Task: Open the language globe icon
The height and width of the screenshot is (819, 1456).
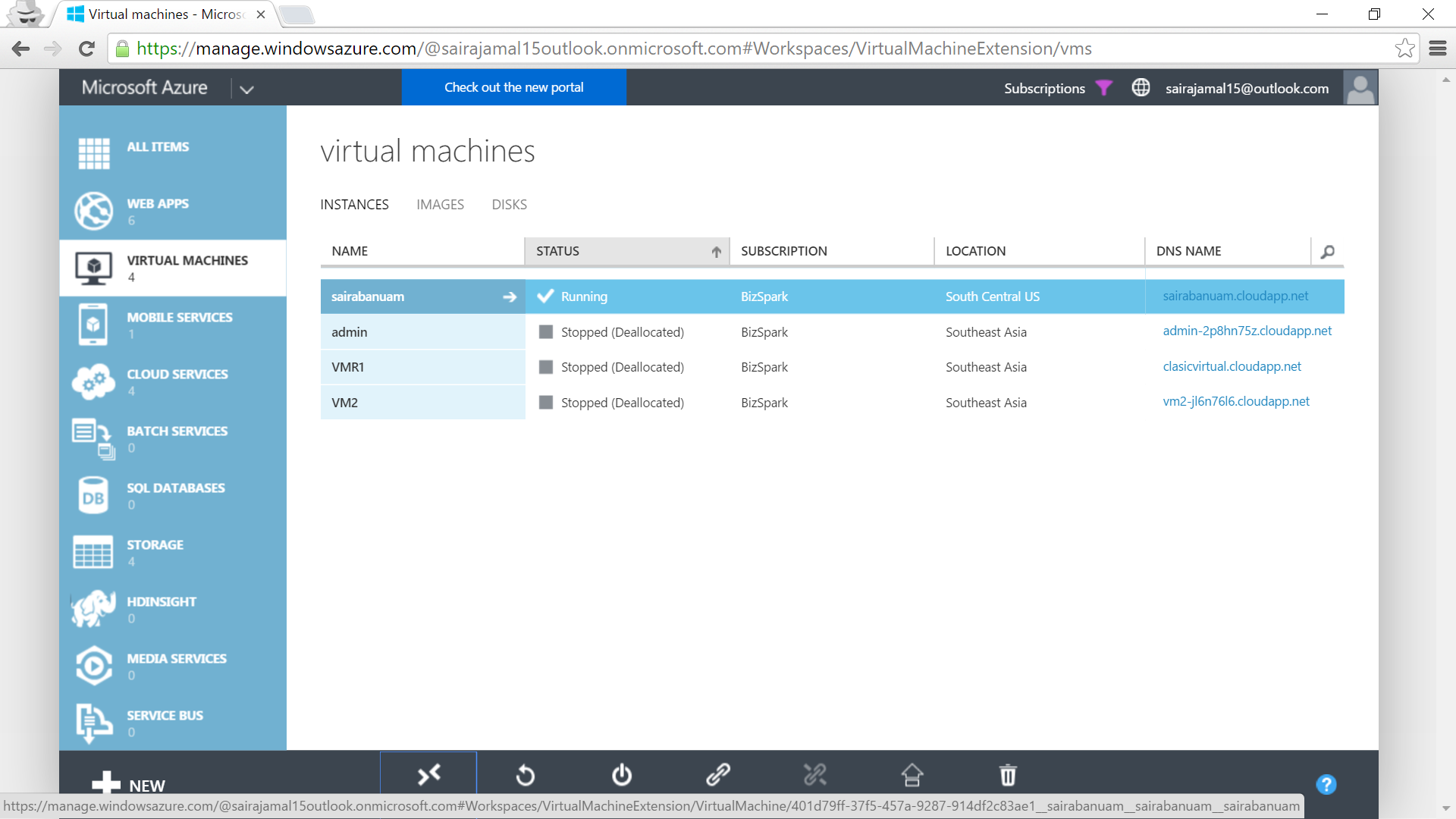Action: pos(1141,88)
